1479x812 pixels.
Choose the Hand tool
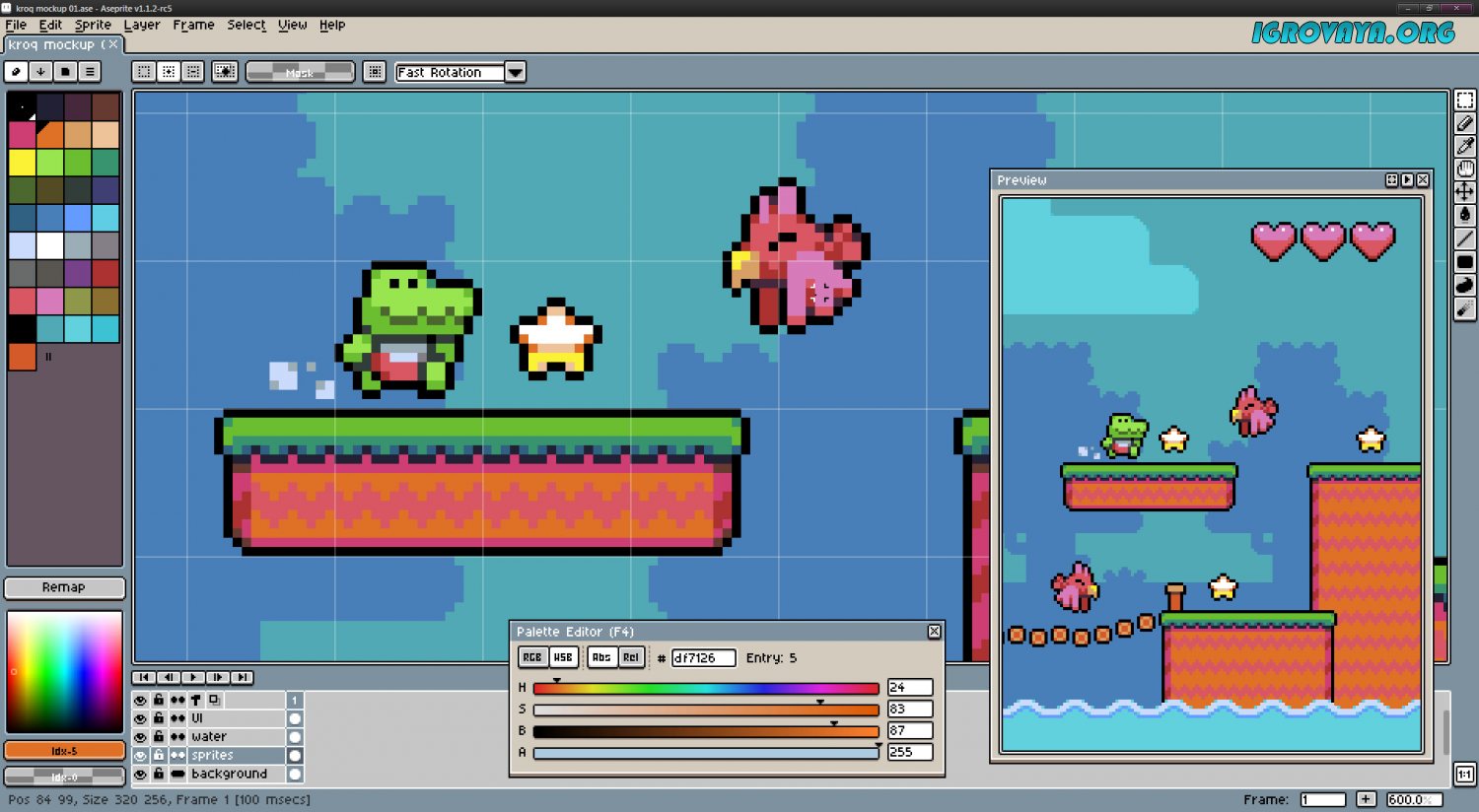click(1465, 169)
